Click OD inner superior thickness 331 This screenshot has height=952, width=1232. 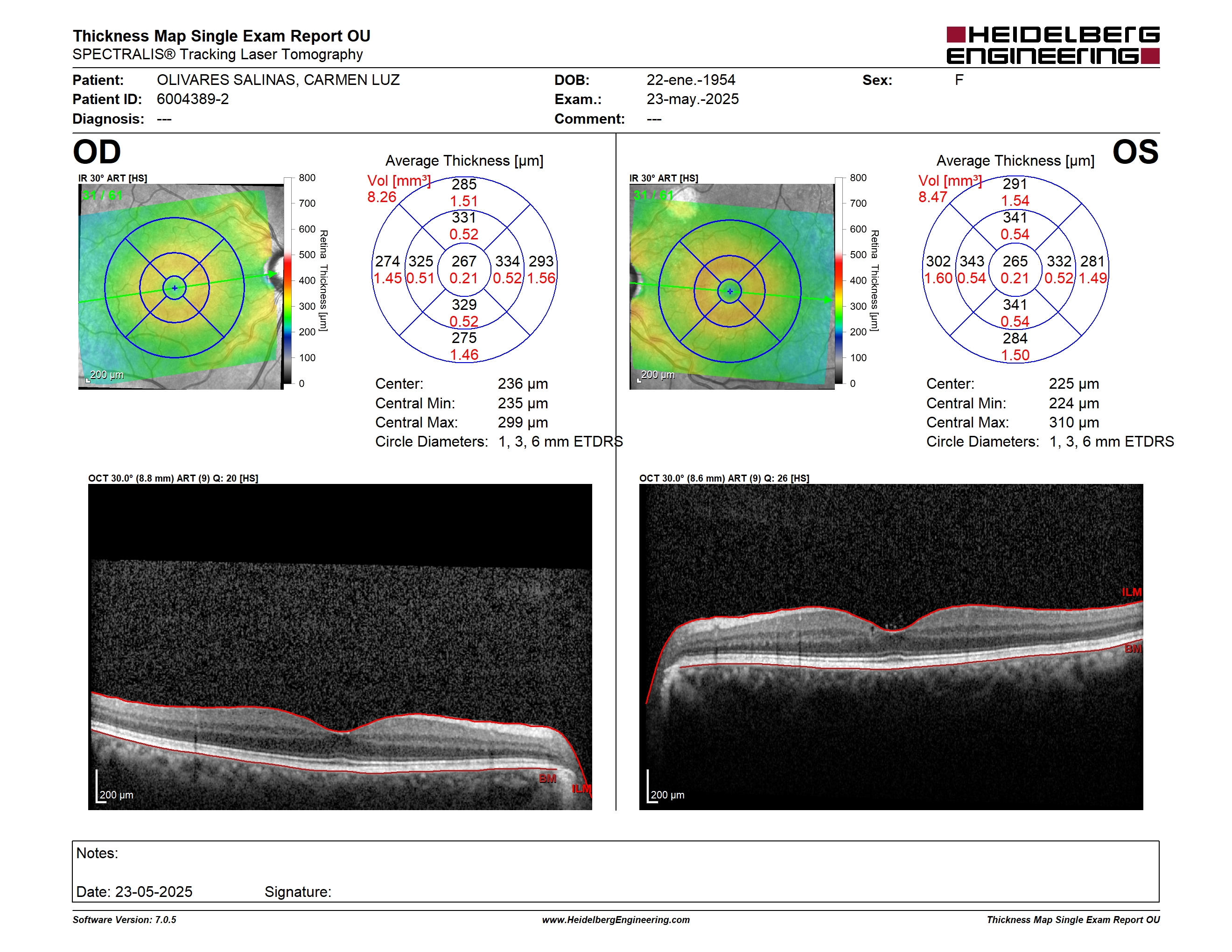464,217
